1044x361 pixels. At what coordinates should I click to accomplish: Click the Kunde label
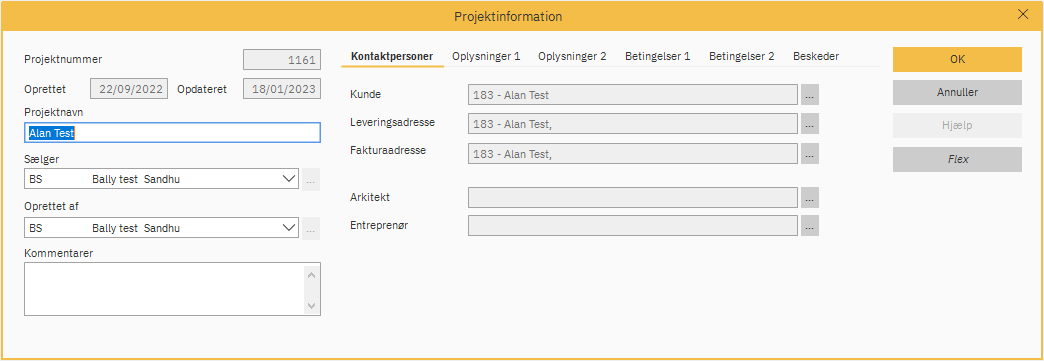click(x=366, y=95)
